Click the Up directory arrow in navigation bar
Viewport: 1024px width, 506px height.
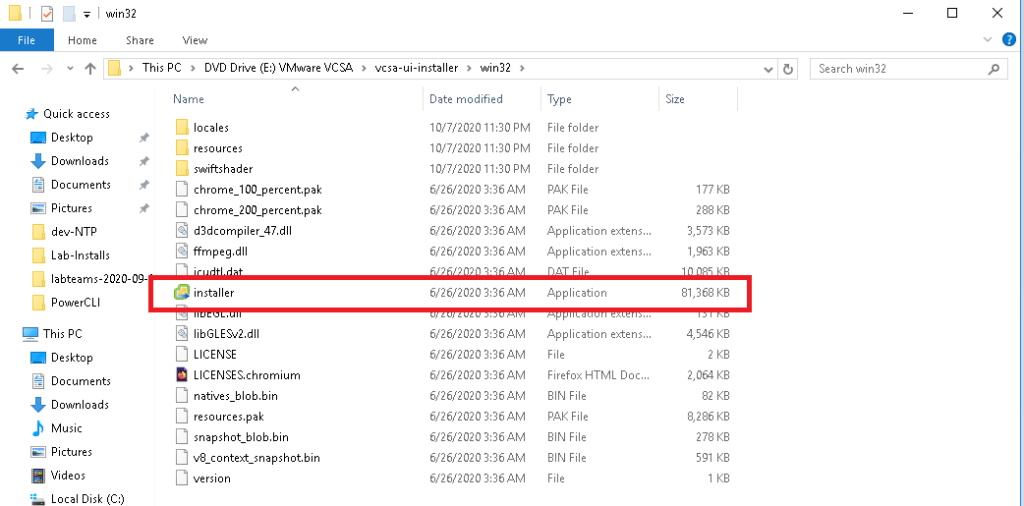tap(91, 69)
